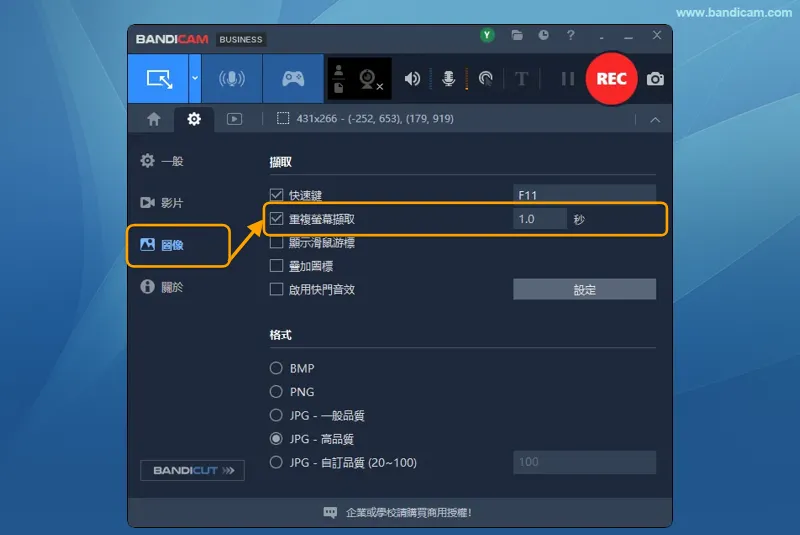Enable the 疊加圖標 checkbox

(276, 266)
